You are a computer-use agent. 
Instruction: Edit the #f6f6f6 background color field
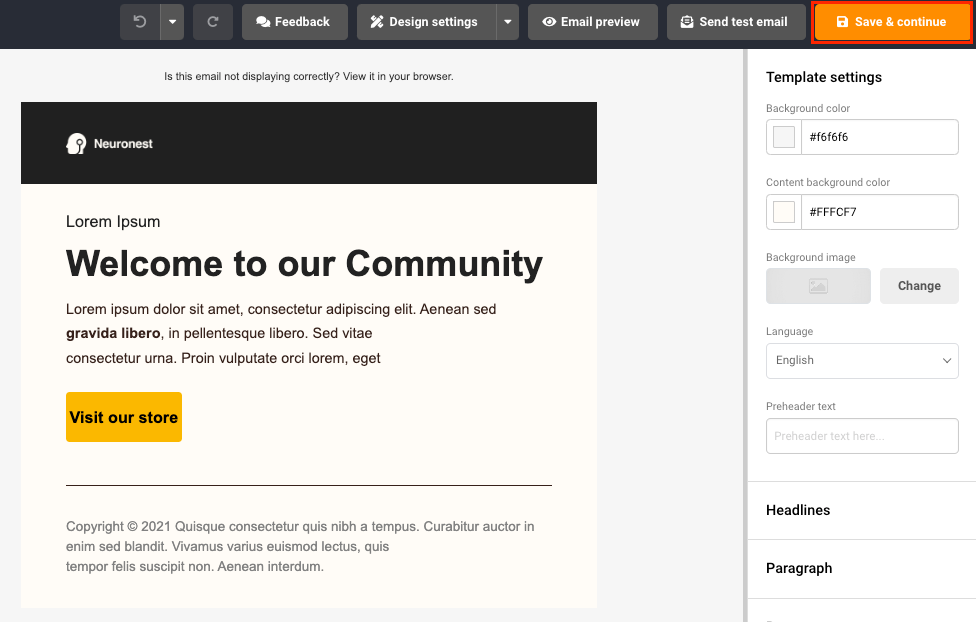pos(880,137)
